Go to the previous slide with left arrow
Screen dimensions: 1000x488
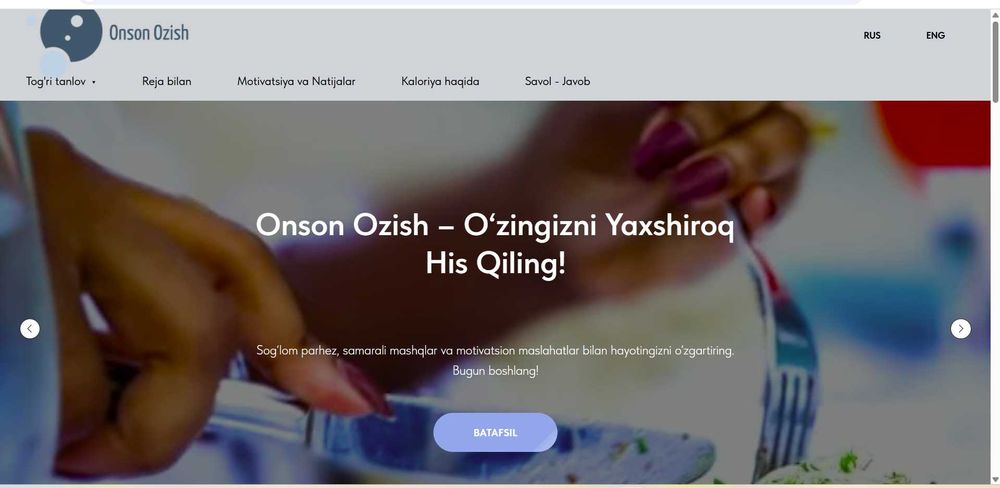[x=30, y=329]
